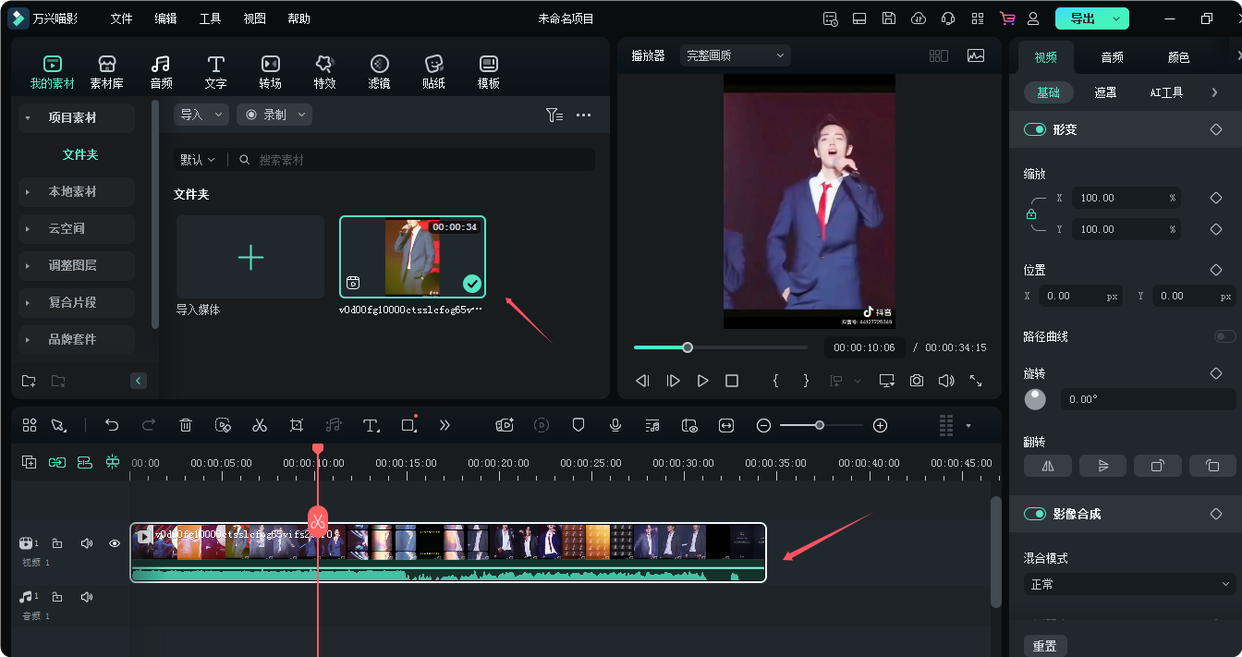Take a snapshot with camera icon
This screenshot has width=1242, height=657.
[916, 381]
